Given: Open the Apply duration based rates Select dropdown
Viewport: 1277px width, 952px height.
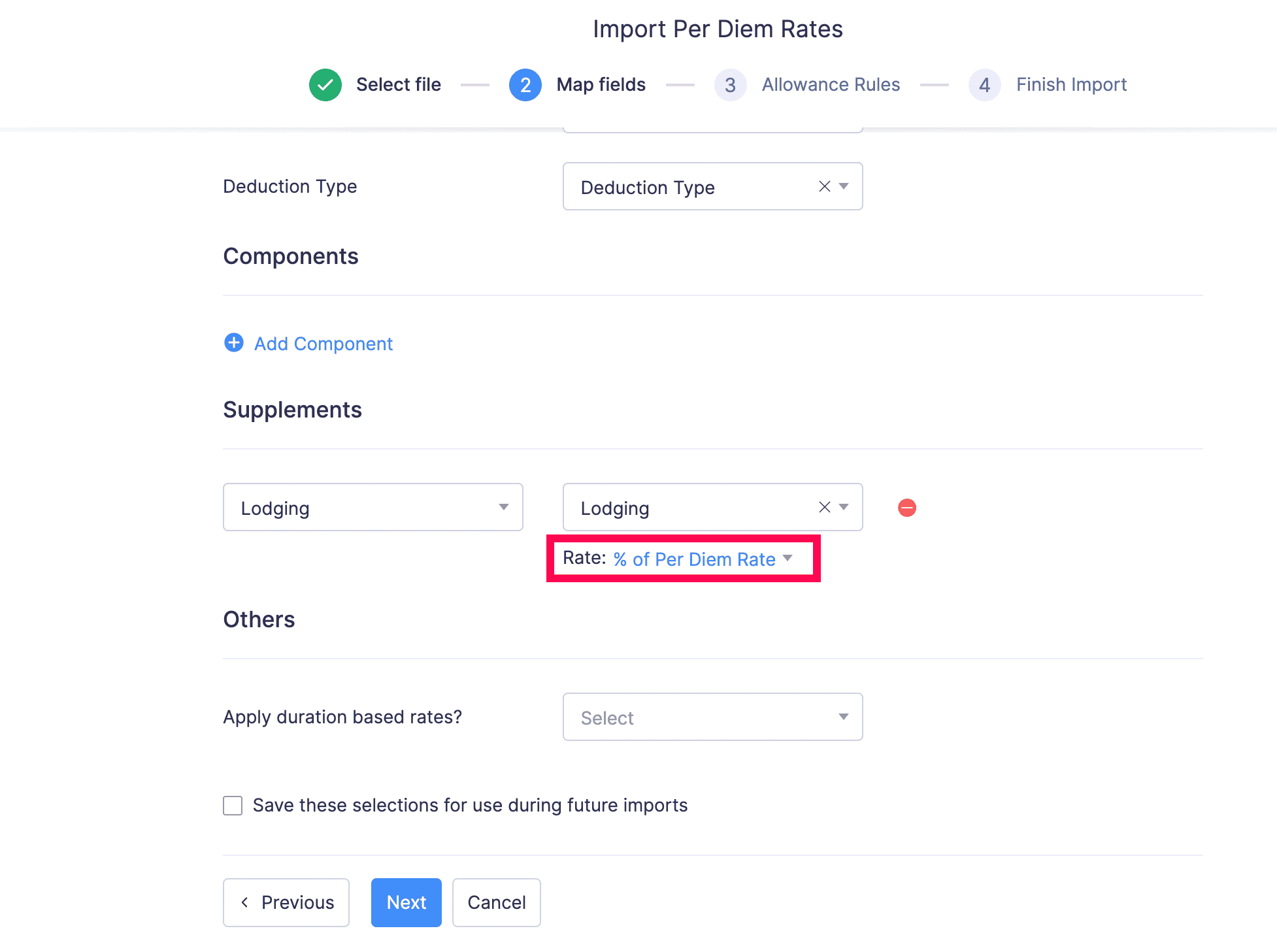Looking at the screenshot, I should pyautogui.click(x=712, y=717).
